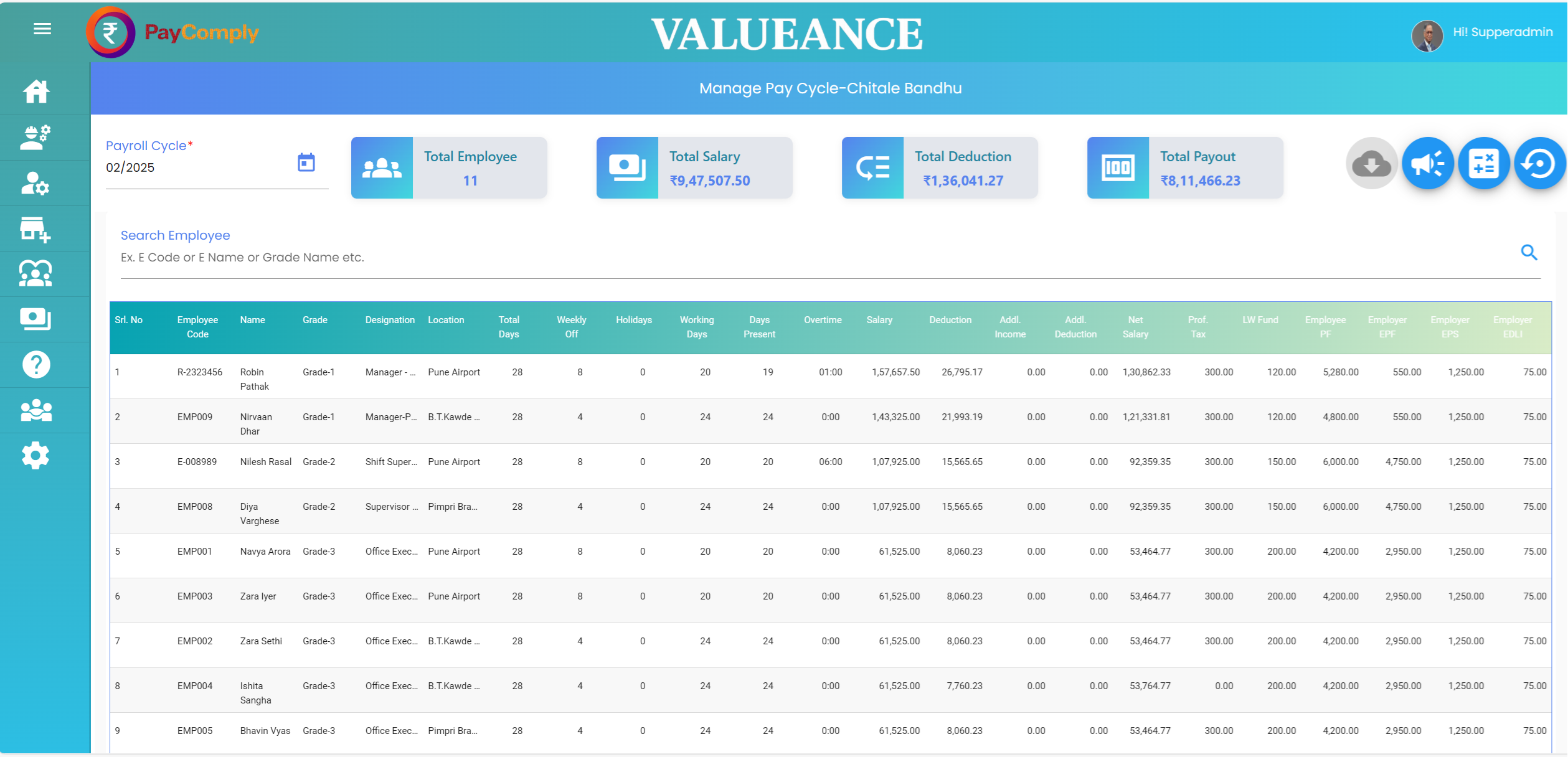Viewport: 1568px width, 757px height.
Task: Open the employee settings sidebar icon
Action: tap(35, 184)
